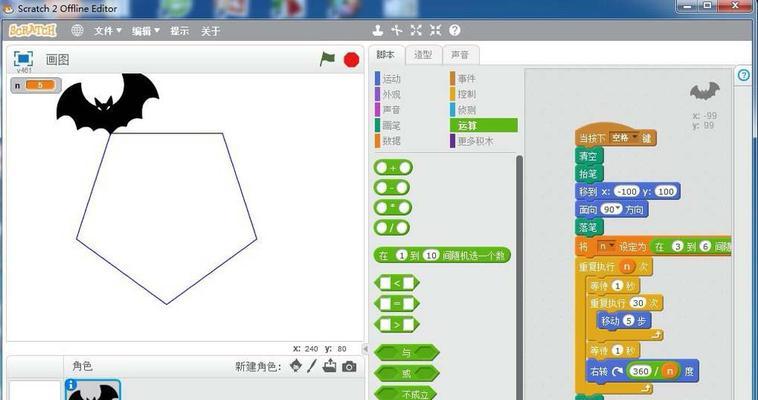Toggle full-screen stage mode icon
Image resolution: width=758 pixels, height=400 pixels.
[23, 59]
